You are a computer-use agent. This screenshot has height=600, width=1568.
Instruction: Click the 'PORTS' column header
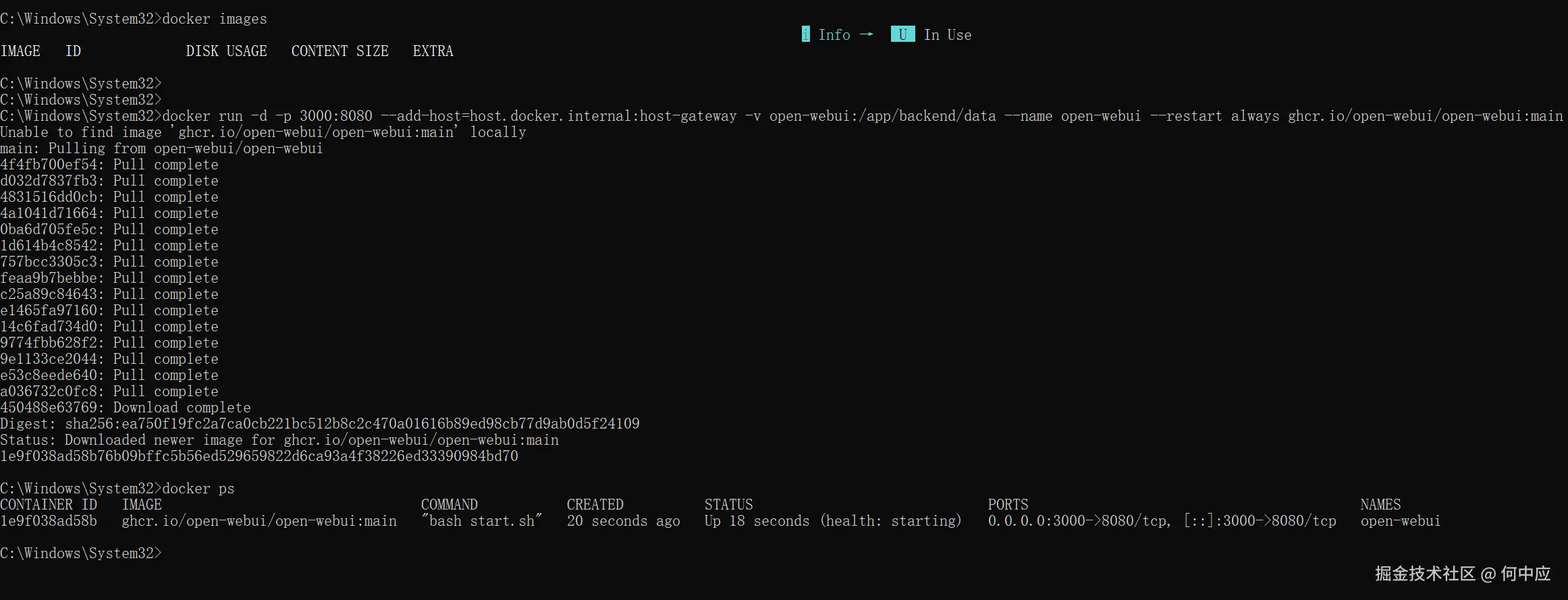coord(1008,505)
